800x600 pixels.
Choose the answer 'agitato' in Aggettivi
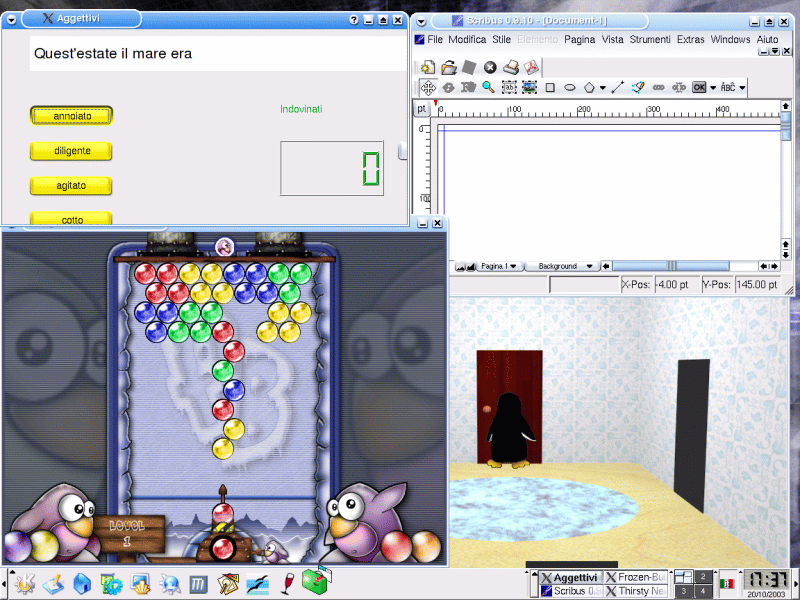point(71,186)
